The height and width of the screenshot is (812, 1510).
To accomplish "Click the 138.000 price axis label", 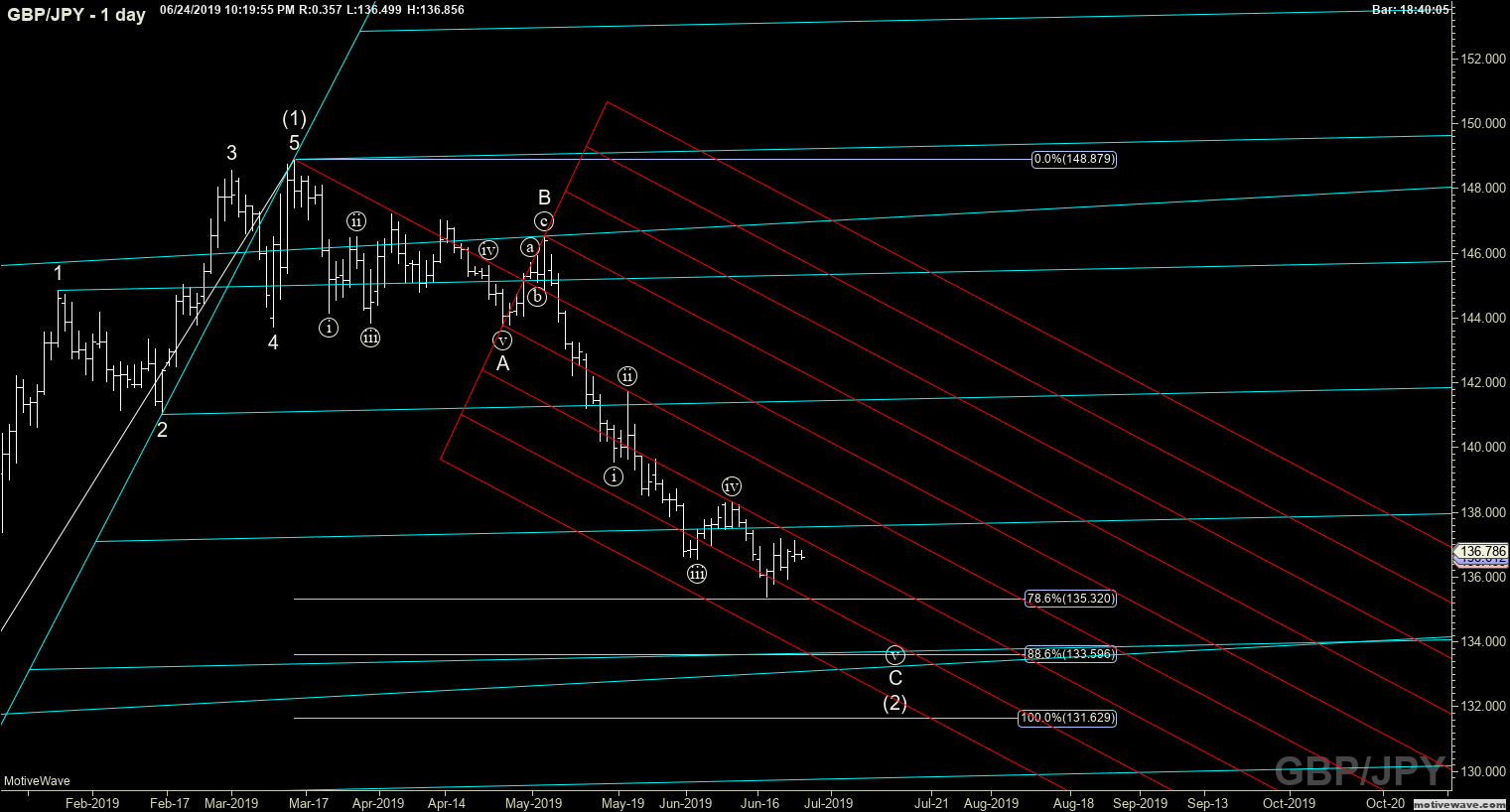I will (1482, 513).
